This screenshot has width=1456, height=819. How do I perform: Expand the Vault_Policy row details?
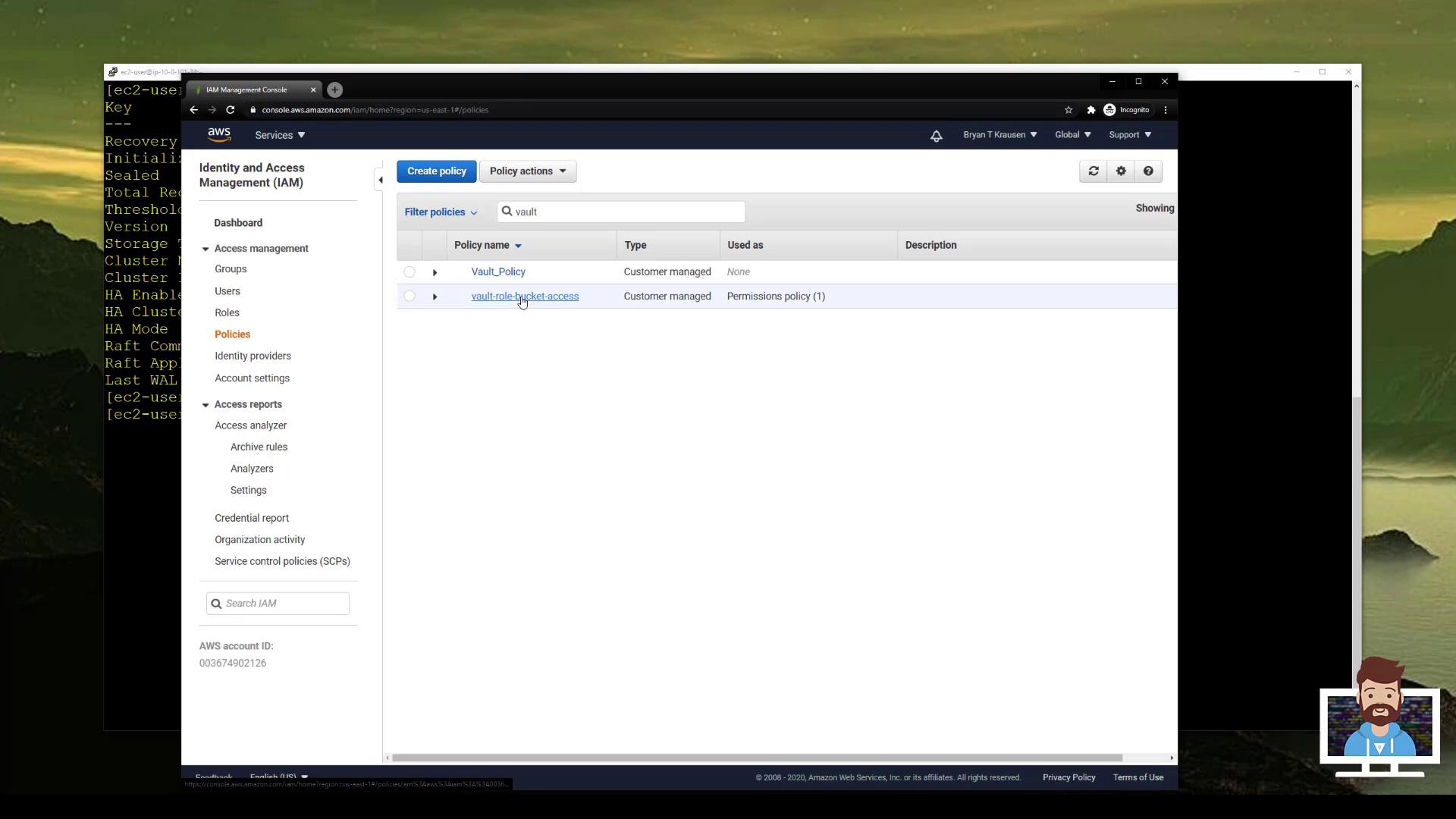coord(435,272)
